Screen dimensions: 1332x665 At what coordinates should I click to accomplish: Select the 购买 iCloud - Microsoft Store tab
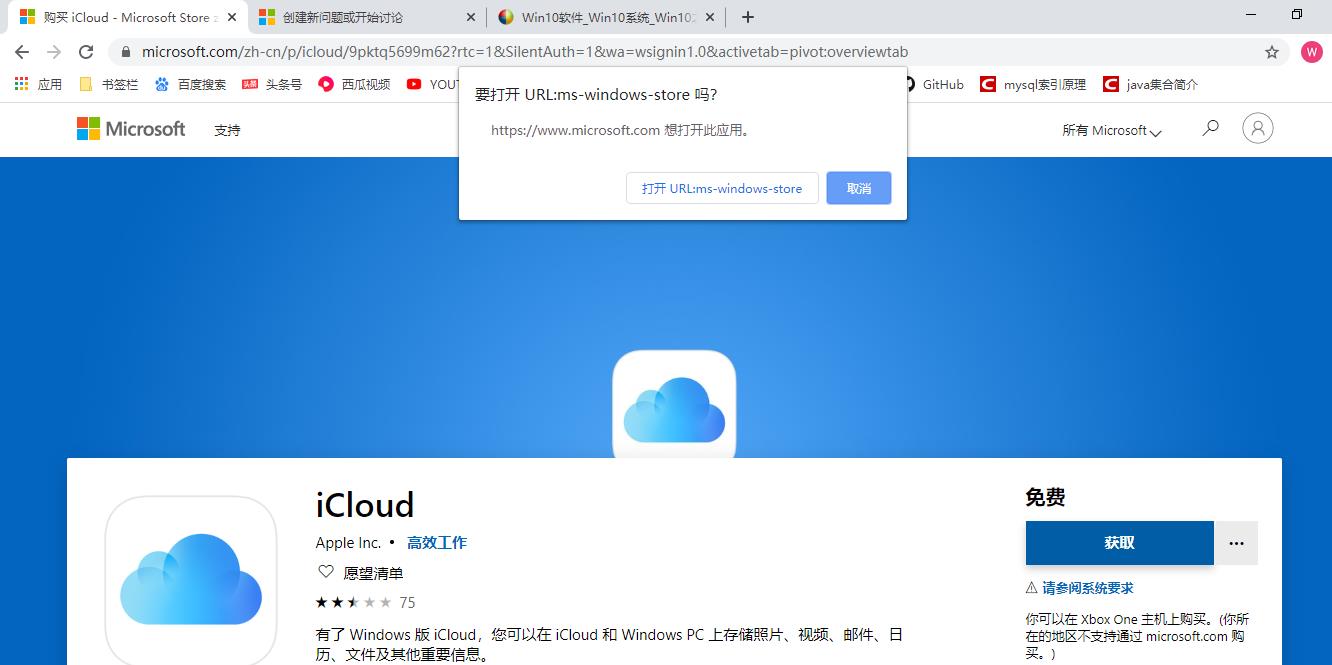pyautogui.click(x=126, y=17)
